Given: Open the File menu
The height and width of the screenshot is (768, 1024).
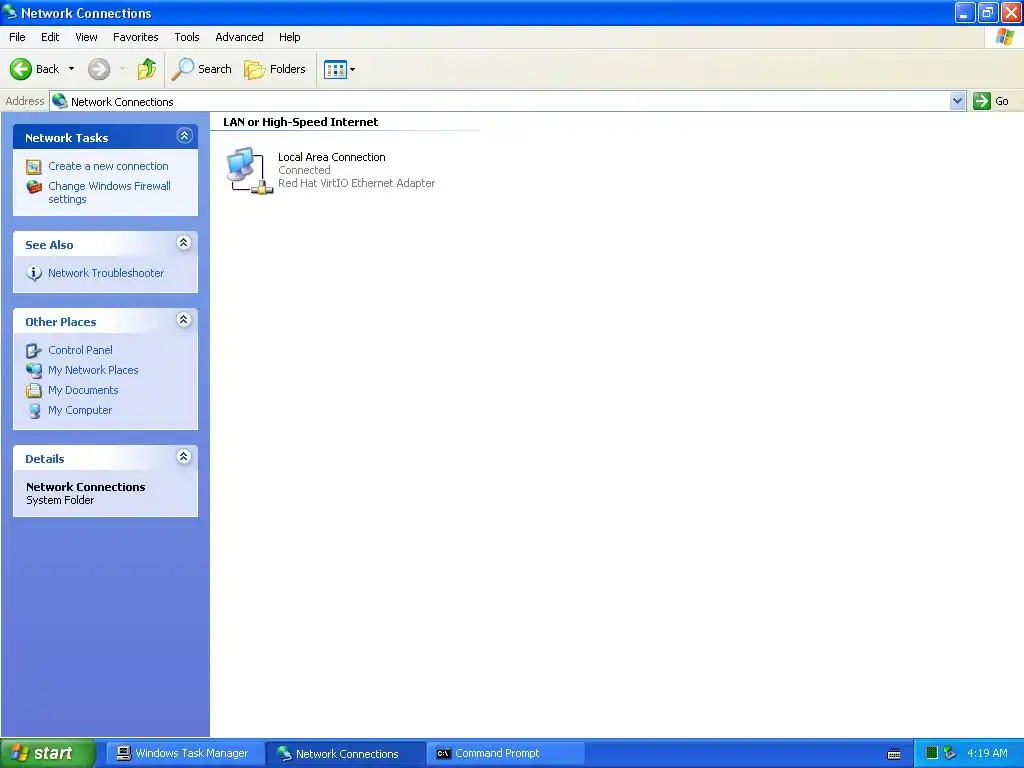Looking at the screenshot, I should coord(18,37).
